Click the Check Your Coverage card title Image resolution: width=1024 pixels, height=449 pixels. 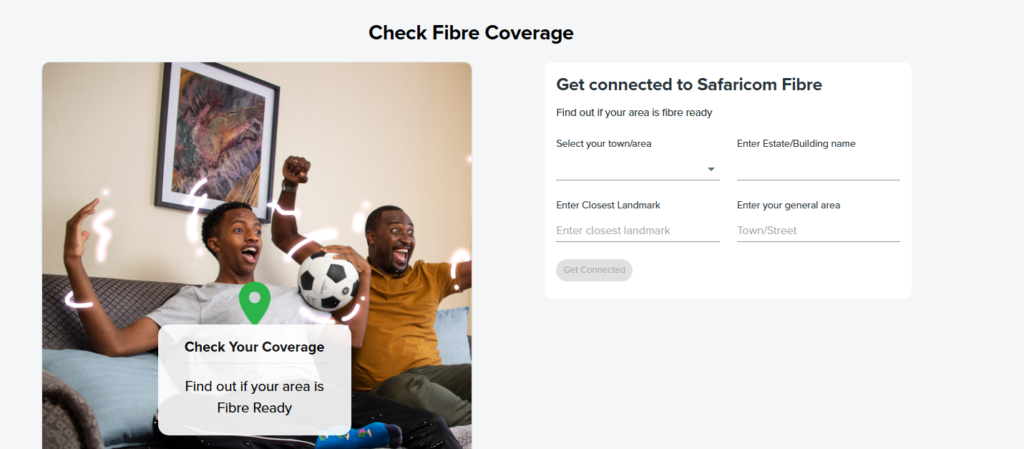click(254, 347)
